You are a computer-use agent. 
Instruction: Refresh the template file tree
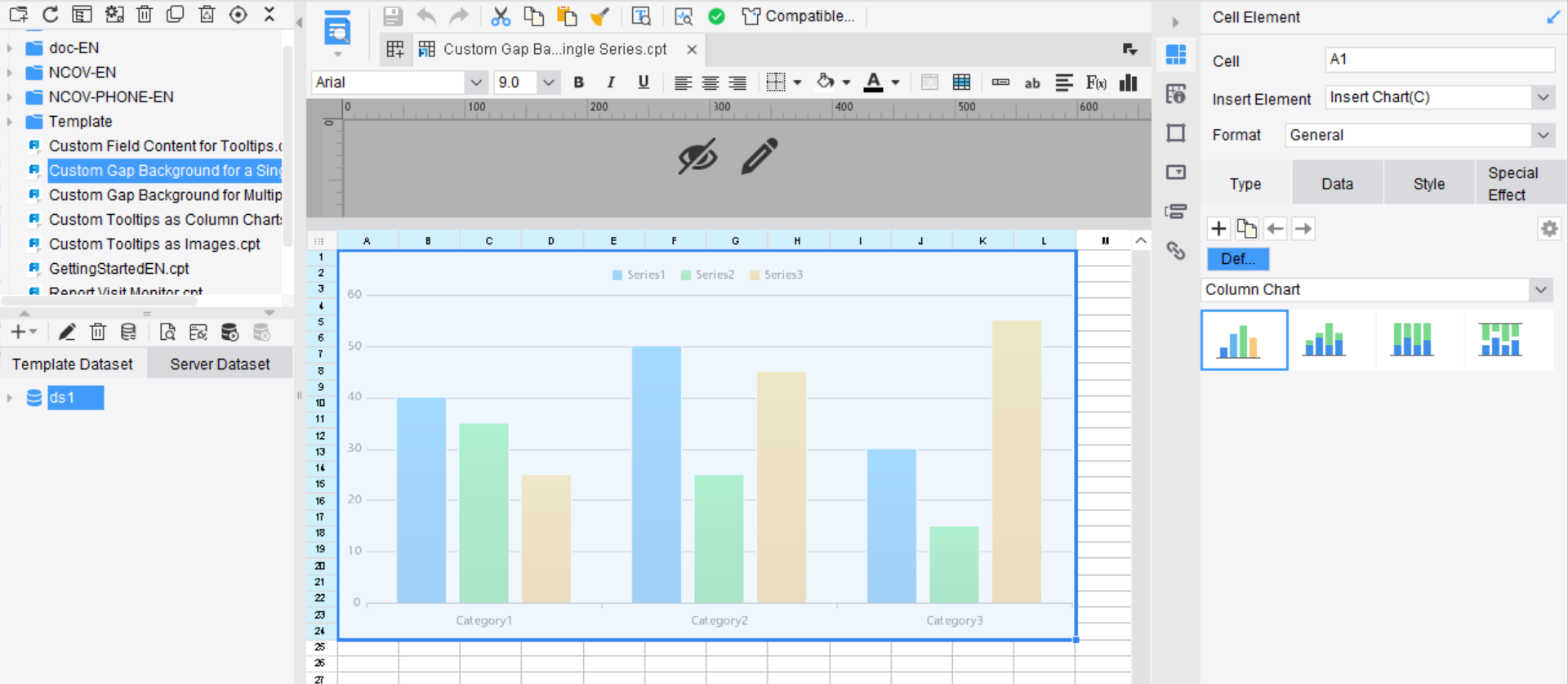pos(50,14)
